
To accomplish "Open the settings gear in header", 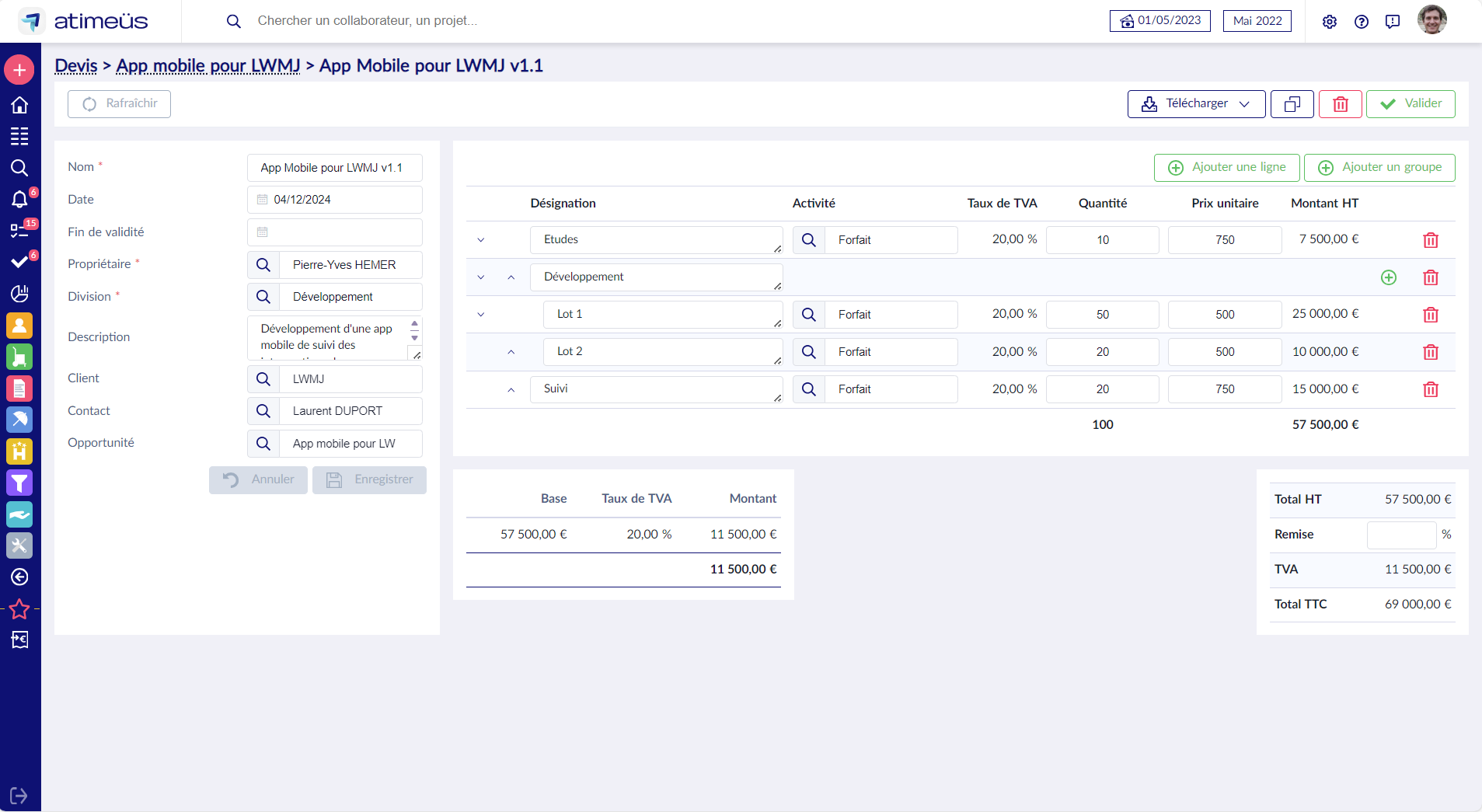I will click(x=1329, y=22).
